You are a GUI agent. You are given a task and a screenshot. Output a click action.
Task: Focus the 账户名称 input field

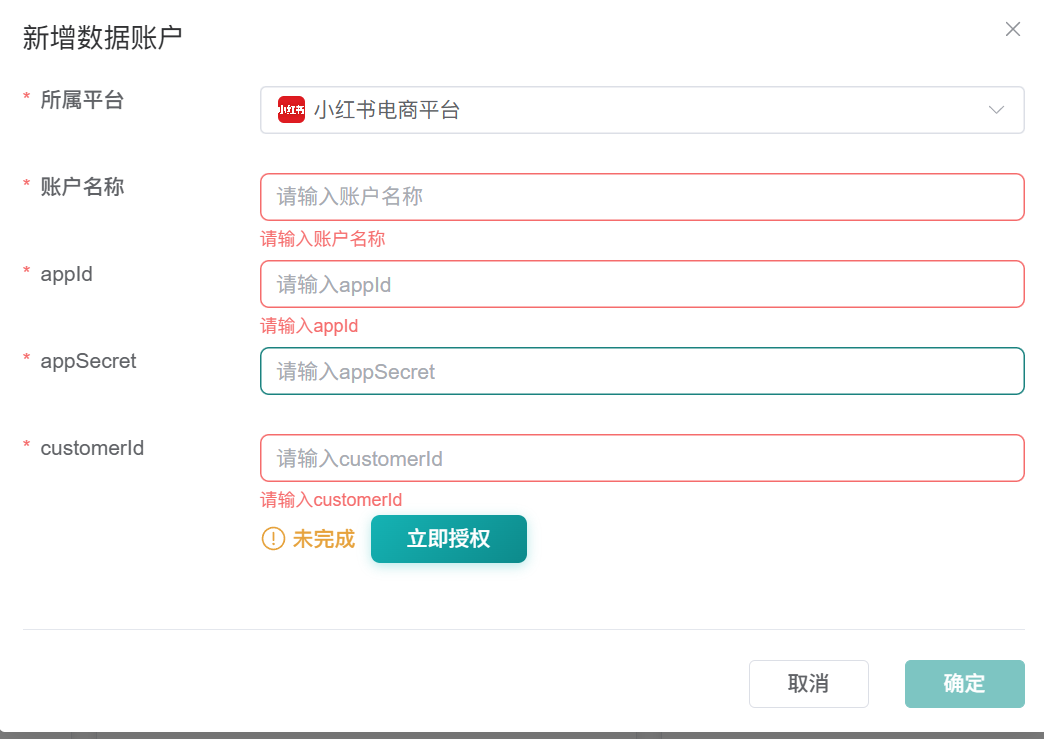point(642,197)
